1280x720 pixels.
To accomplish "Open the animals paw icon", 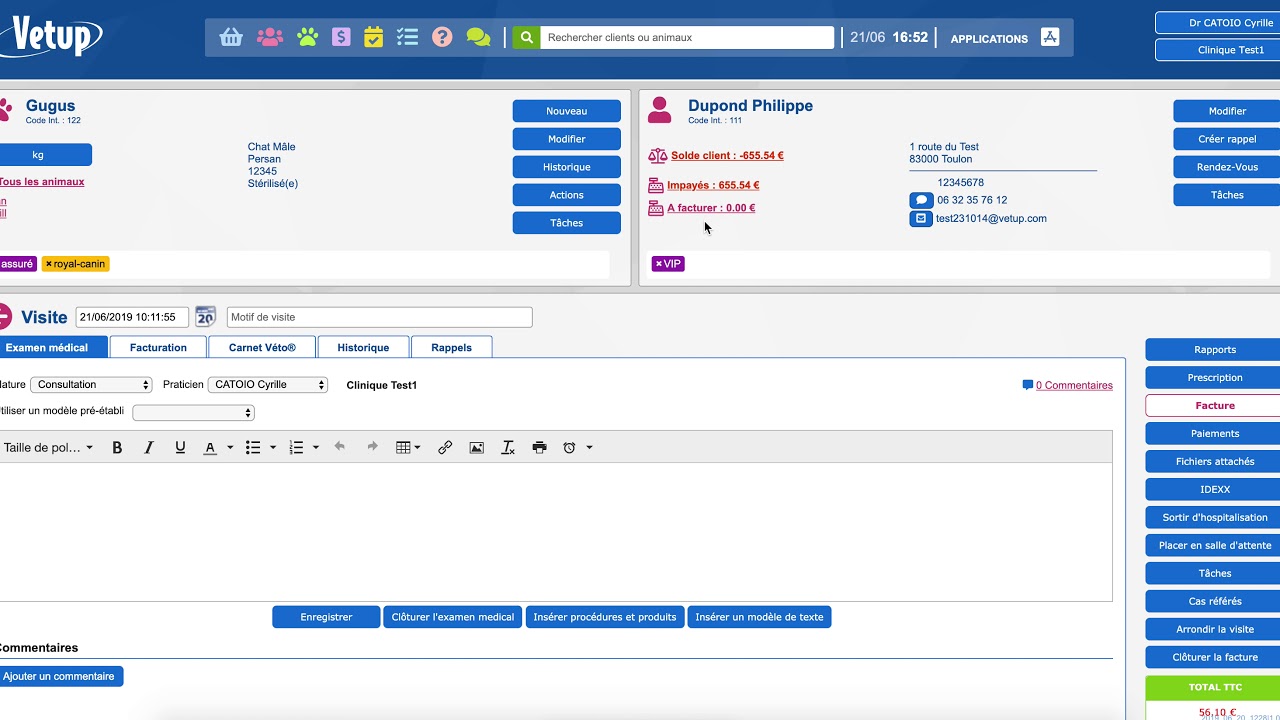I will pos(307,36).
